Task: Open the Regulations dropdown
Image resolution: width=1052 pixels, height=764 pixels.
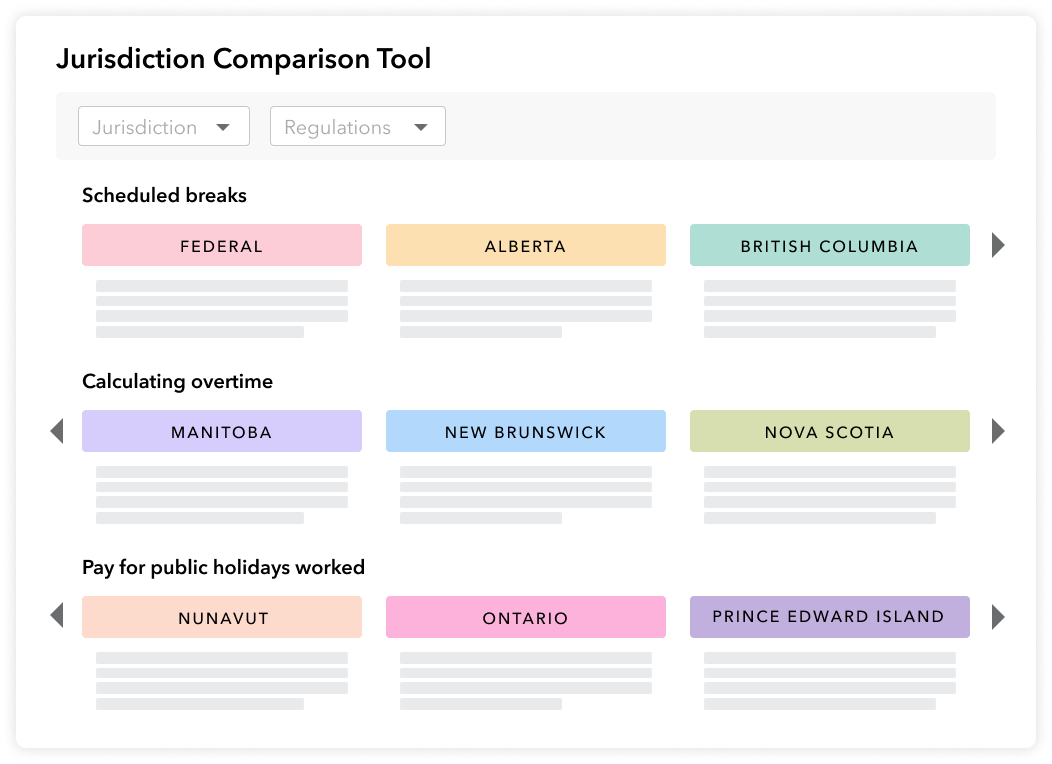Action: coord(357,127)
